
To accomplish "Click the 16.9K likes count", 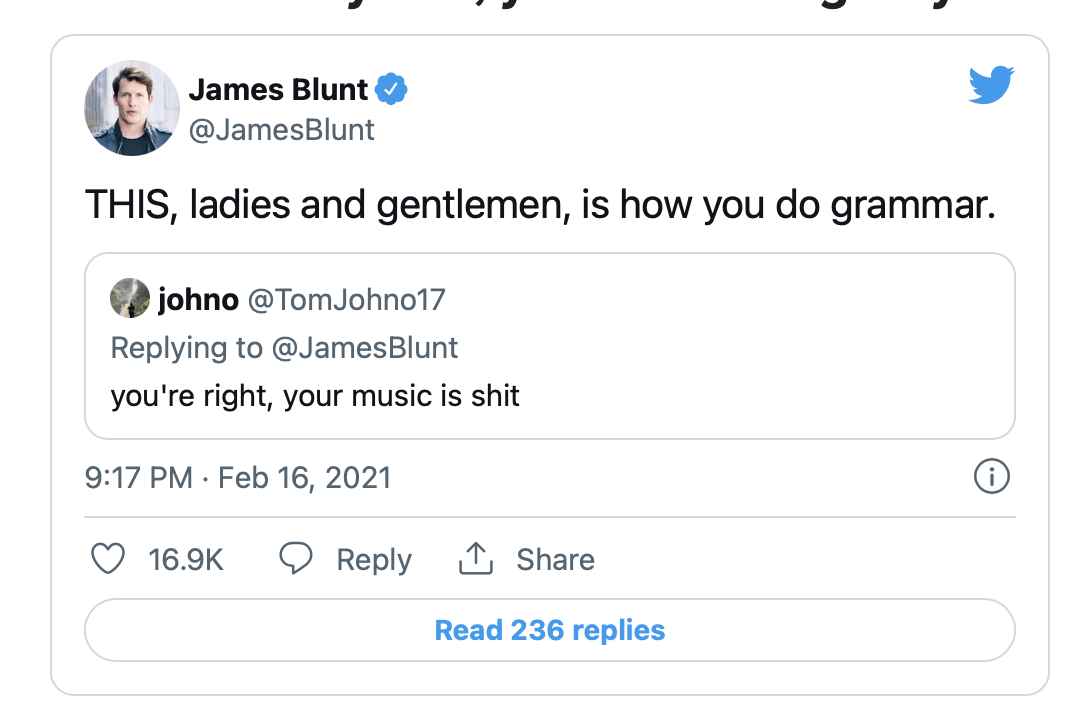I will (186, 560).
